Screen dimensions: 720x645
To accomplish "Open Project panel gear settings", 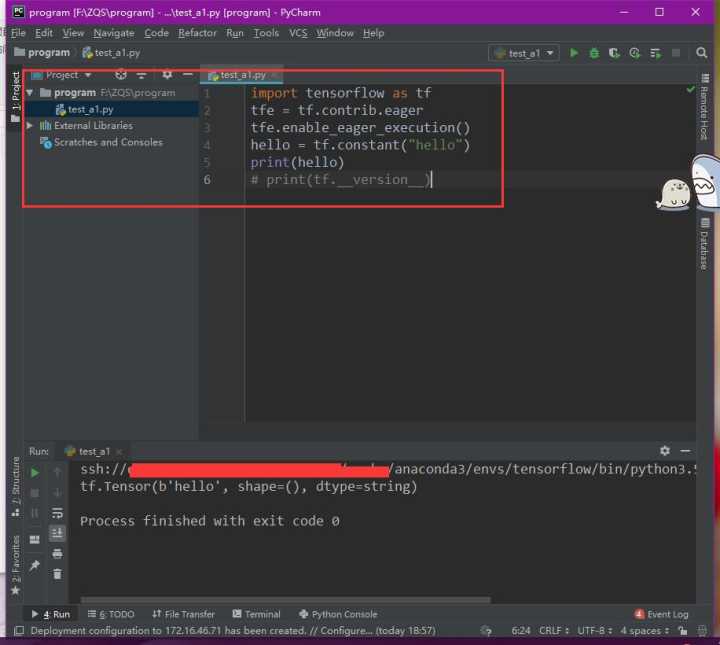I will (167, 74).
